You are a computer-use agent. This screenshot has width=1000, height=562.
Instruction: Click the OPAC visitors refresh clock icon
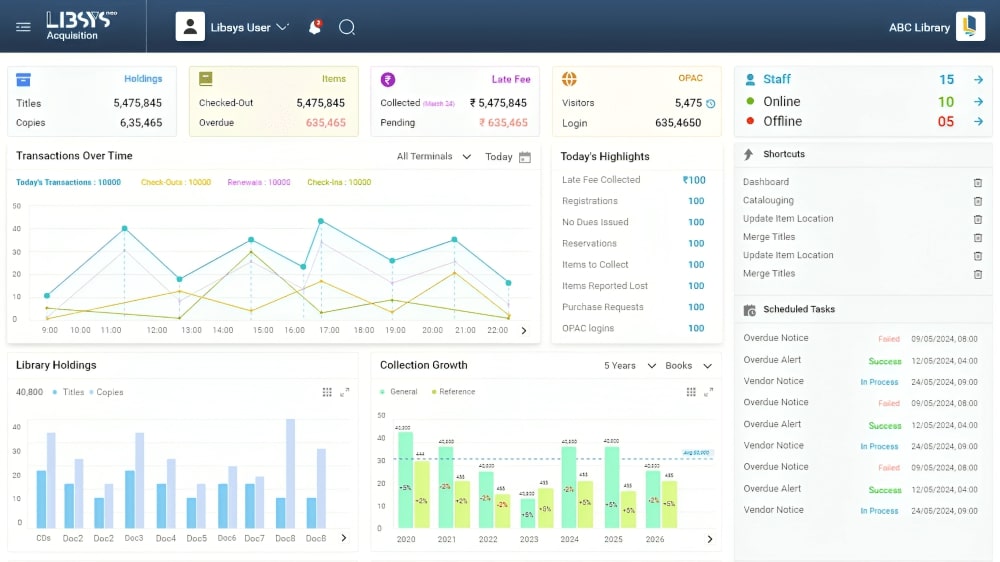tap(710, 103)
